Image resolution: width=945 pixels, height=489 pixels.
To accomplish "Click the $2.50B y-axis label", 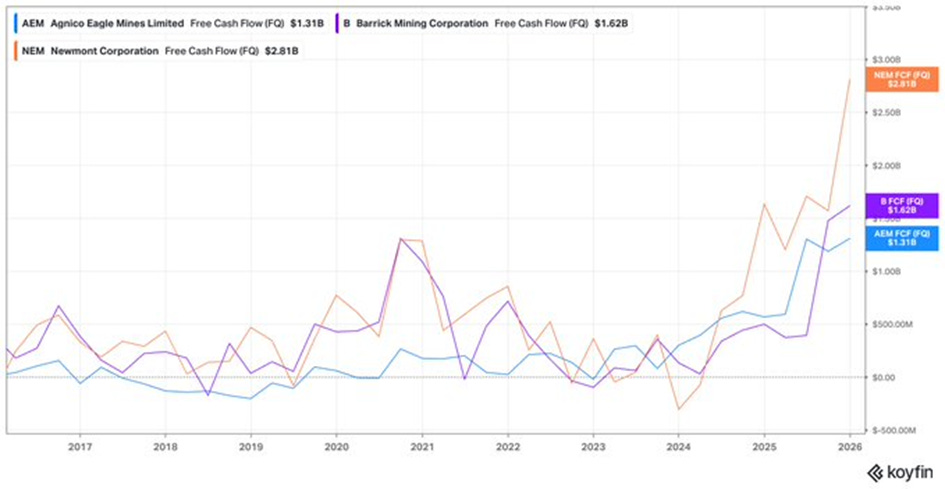I will tap(885, 113).
